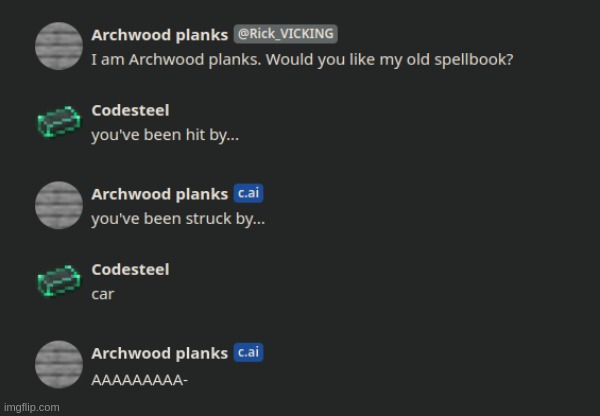Screen dimensions: 600x416
Task: Click the c.ai badge above 'you've been struck by...'
Action: pos(248,193)
